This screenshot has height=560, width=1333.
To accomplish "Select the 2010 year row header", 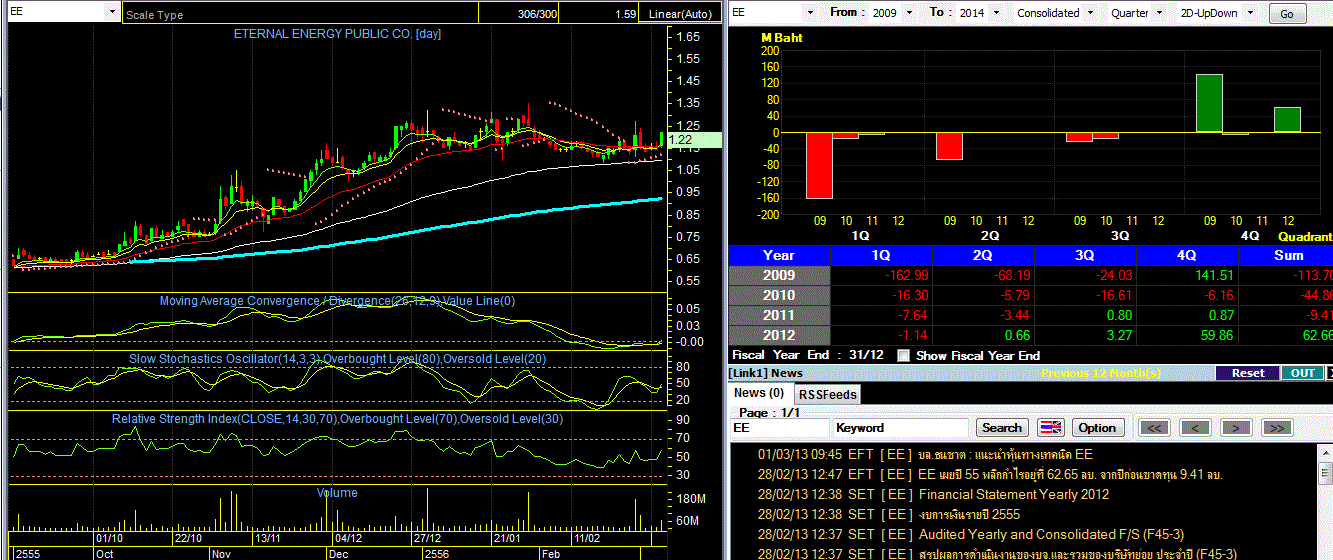I will click(x=779, y=295).
